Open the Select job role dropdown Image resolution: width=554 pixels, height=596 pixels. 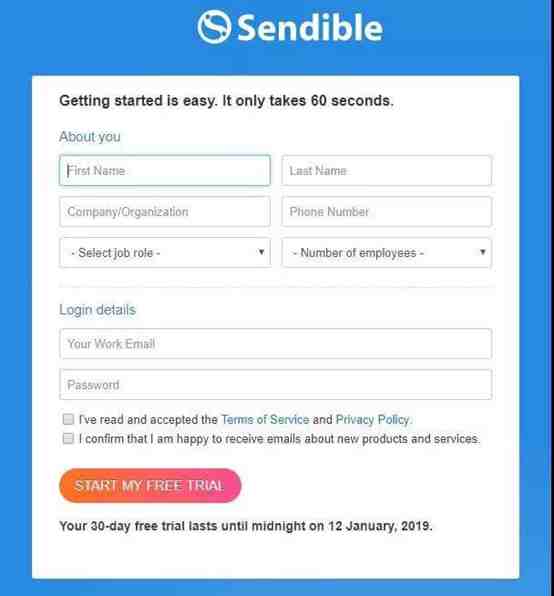click(x=165, y=253)
